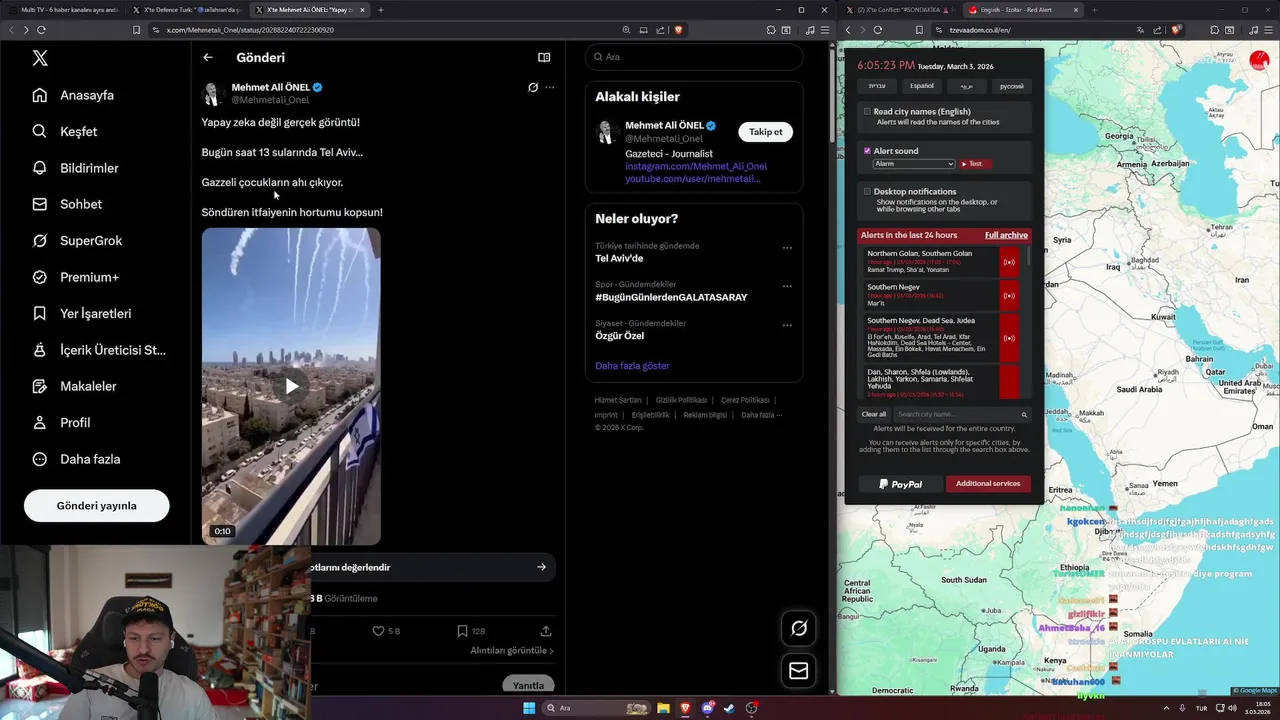Go back with the Gönderi arrow
1280x720 pixels.
(208, 57)
